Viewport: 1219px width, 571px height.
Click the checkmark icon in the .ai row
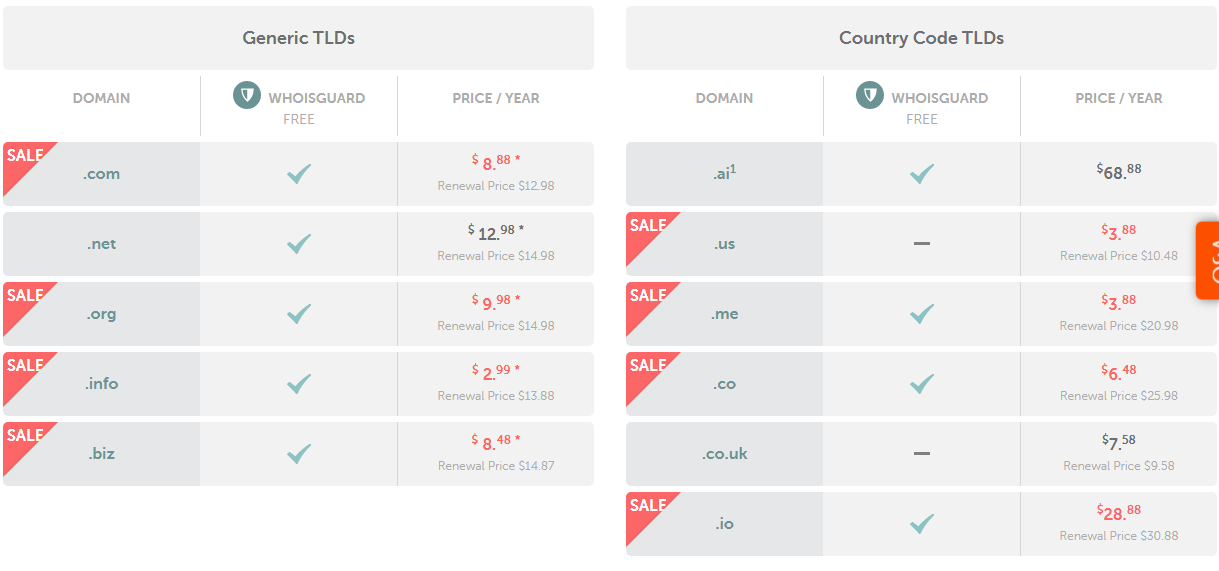click(x=921, y=174)
